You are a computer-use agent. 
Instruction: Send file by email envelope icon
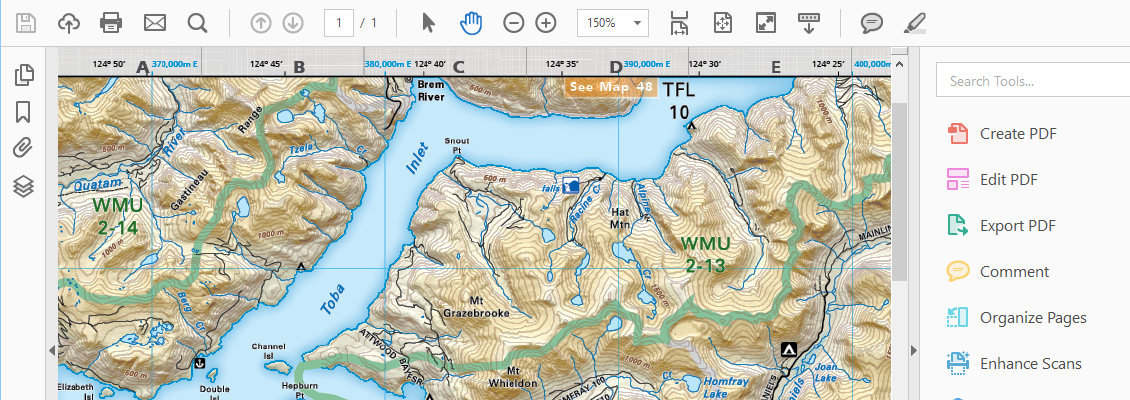(x=154, y=22)
